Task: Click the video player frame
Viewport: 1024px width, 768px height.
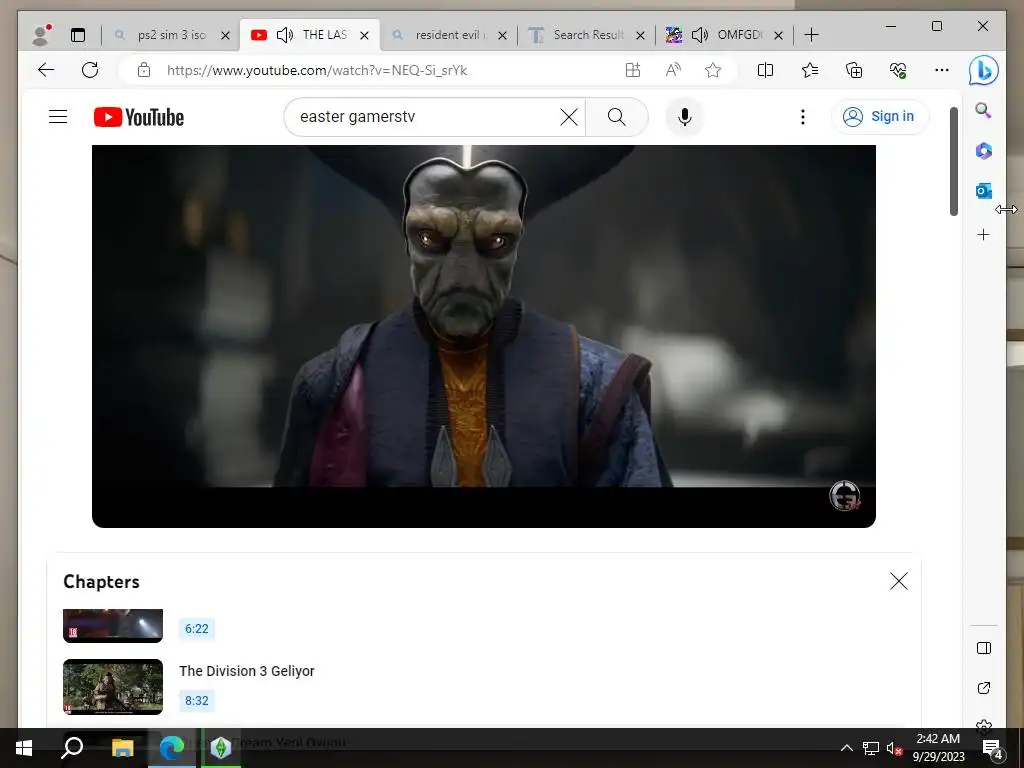Action: (484, 336)
